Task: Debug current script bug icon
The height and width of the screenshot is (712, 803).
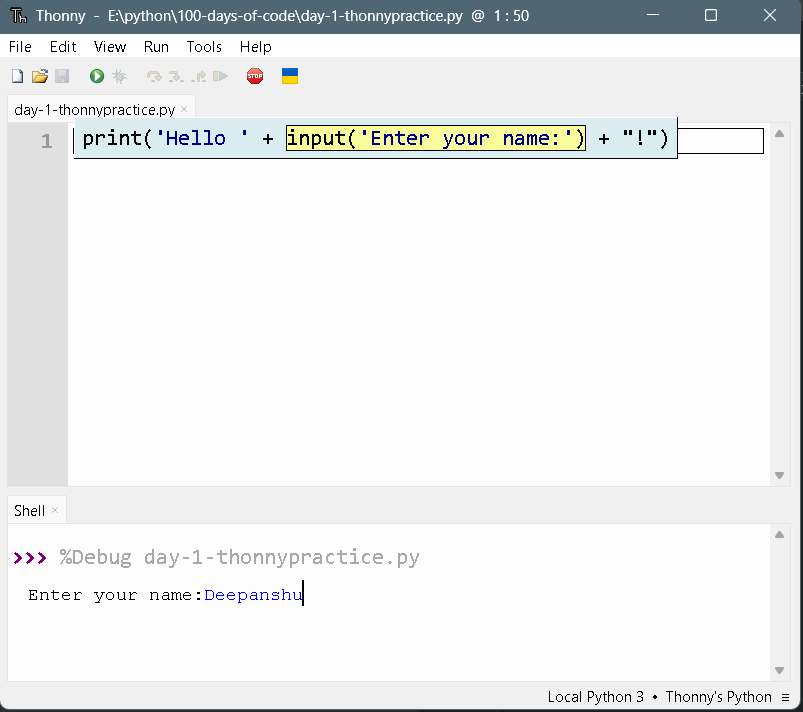Action: tap(119, 76)
